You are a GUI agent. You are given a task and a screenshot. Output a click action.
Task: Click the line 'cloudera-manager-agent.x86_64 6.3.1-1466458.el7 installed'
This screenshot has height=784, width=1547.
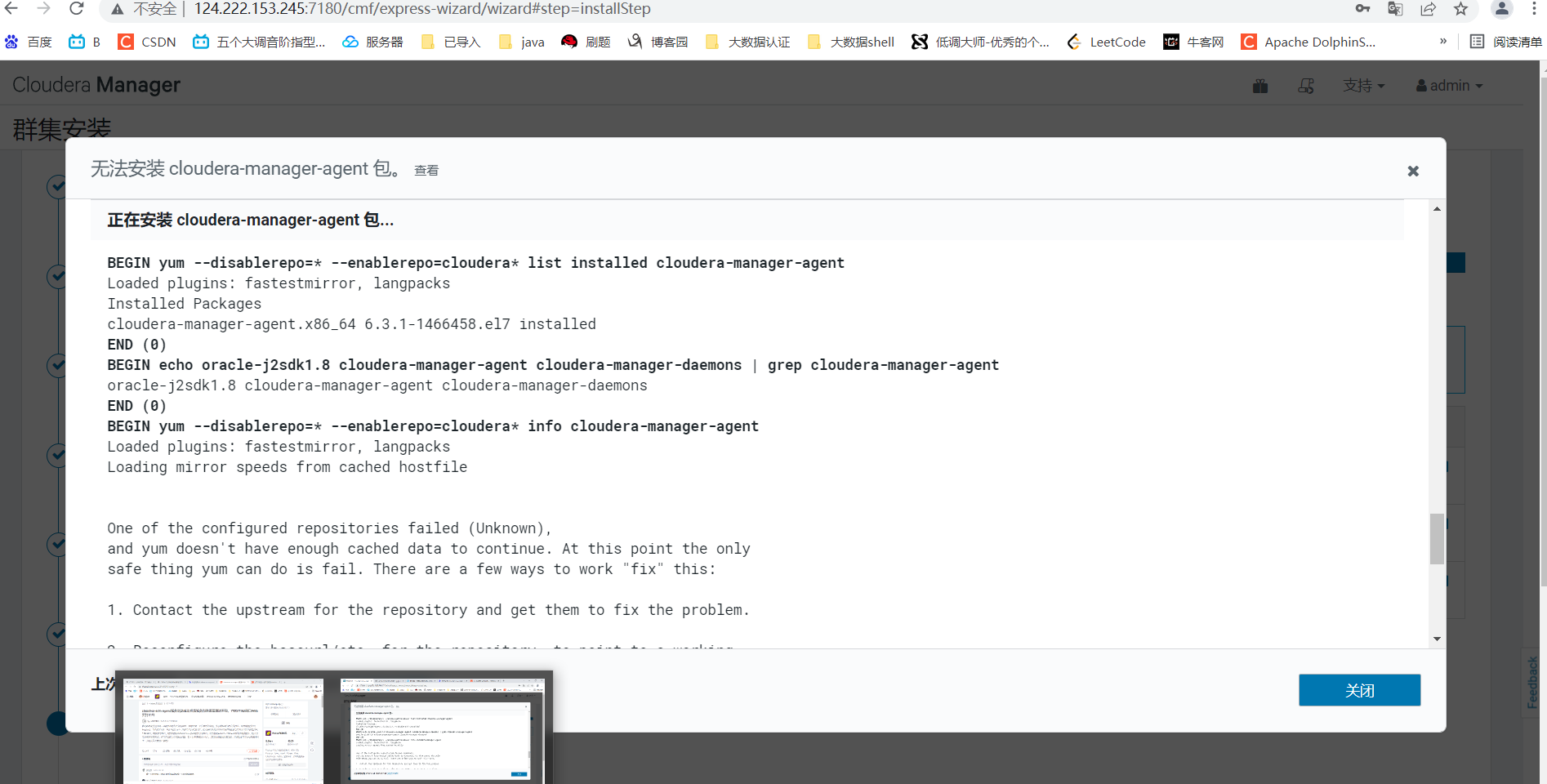[x=352, y=324]
